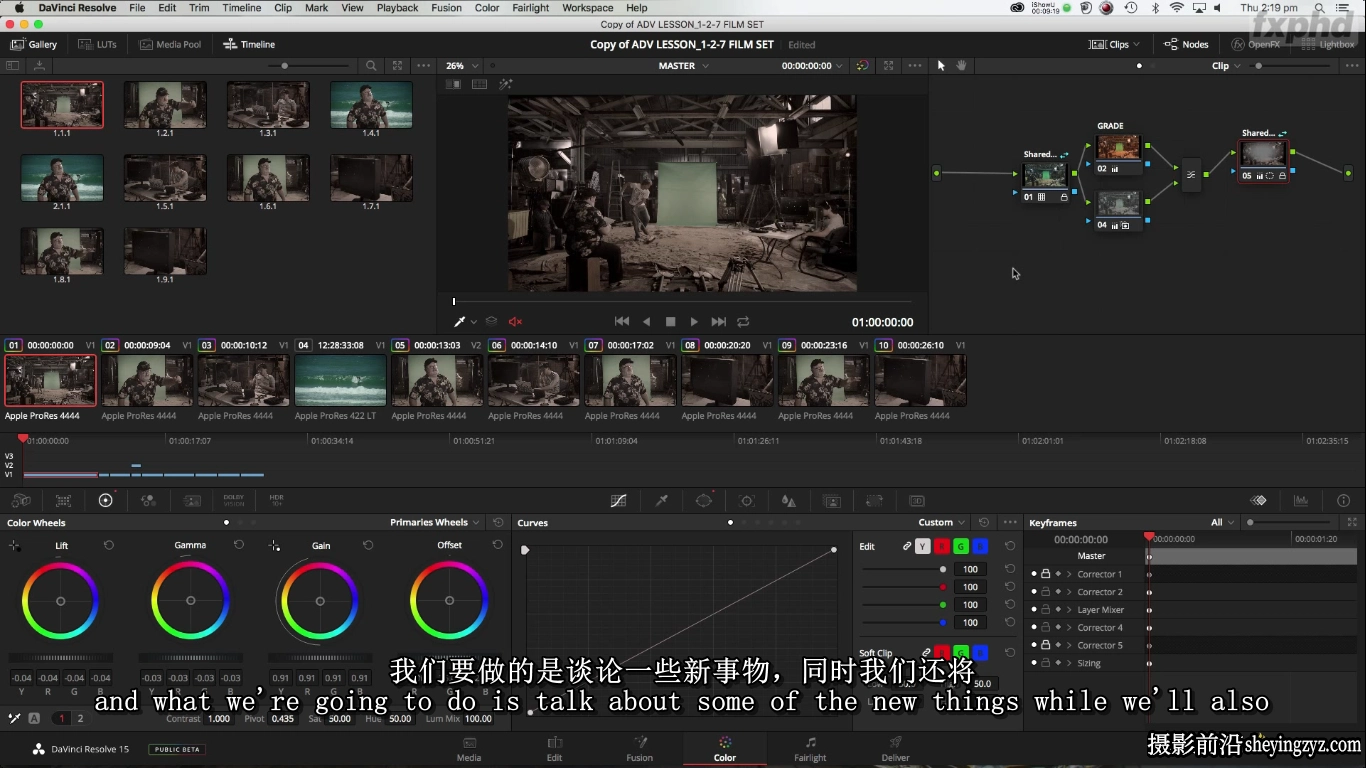Open the RGB Mixer palette
This screenshot has height=768, width=1366.
point(149,501)
